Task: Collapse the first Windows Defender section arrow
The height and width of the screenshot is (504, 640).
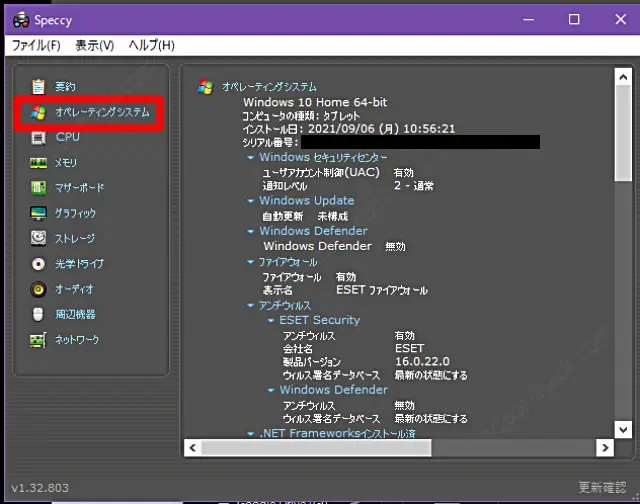Action: pyautogui.click(x=251, y=231)
